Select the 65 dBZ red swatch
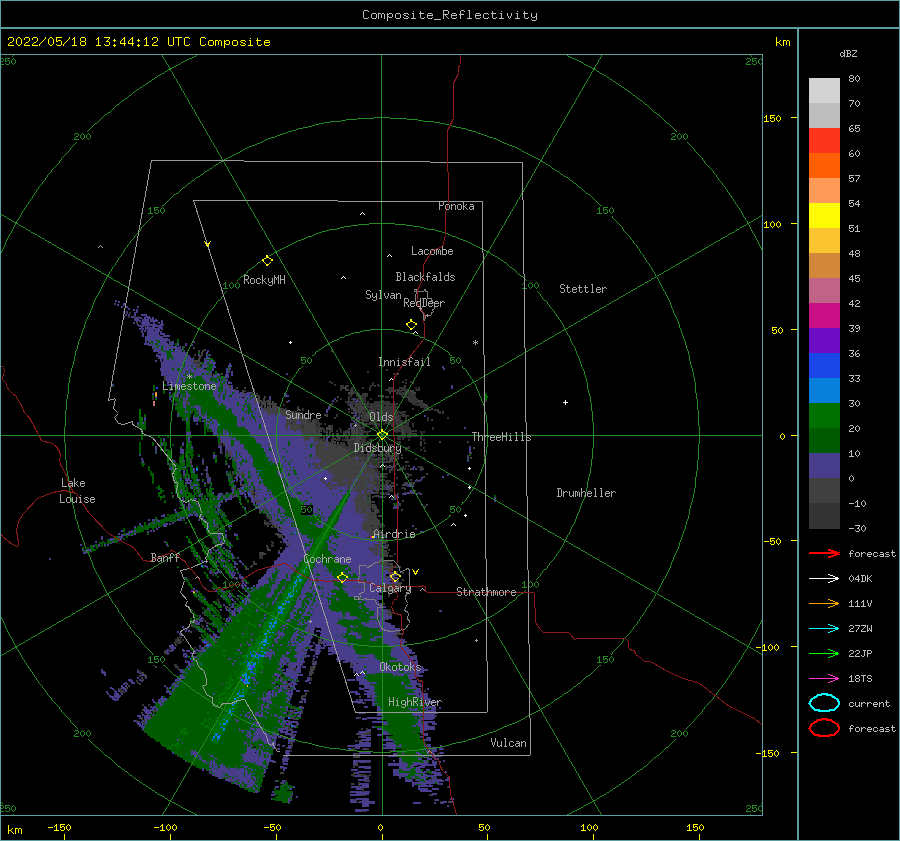This screenshot has width=900, height=841. click(x=824, y=141)
